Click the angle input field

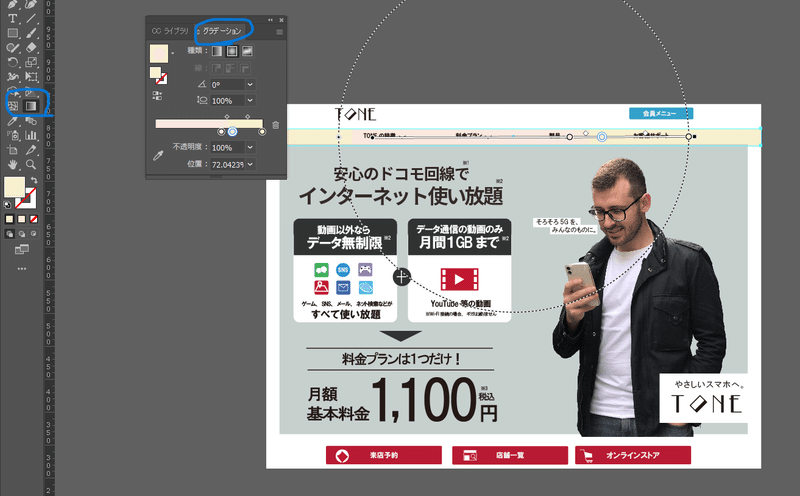click(228, 85)
